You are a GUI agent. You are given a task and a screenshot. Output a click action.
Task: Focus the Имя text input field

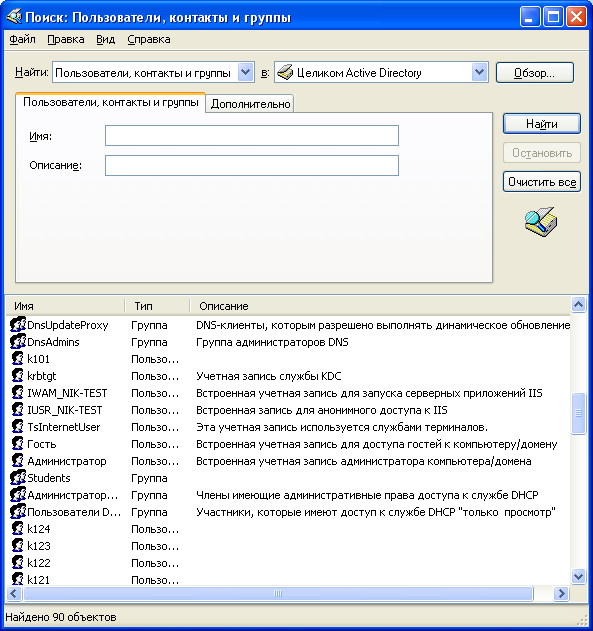[252, 136]
